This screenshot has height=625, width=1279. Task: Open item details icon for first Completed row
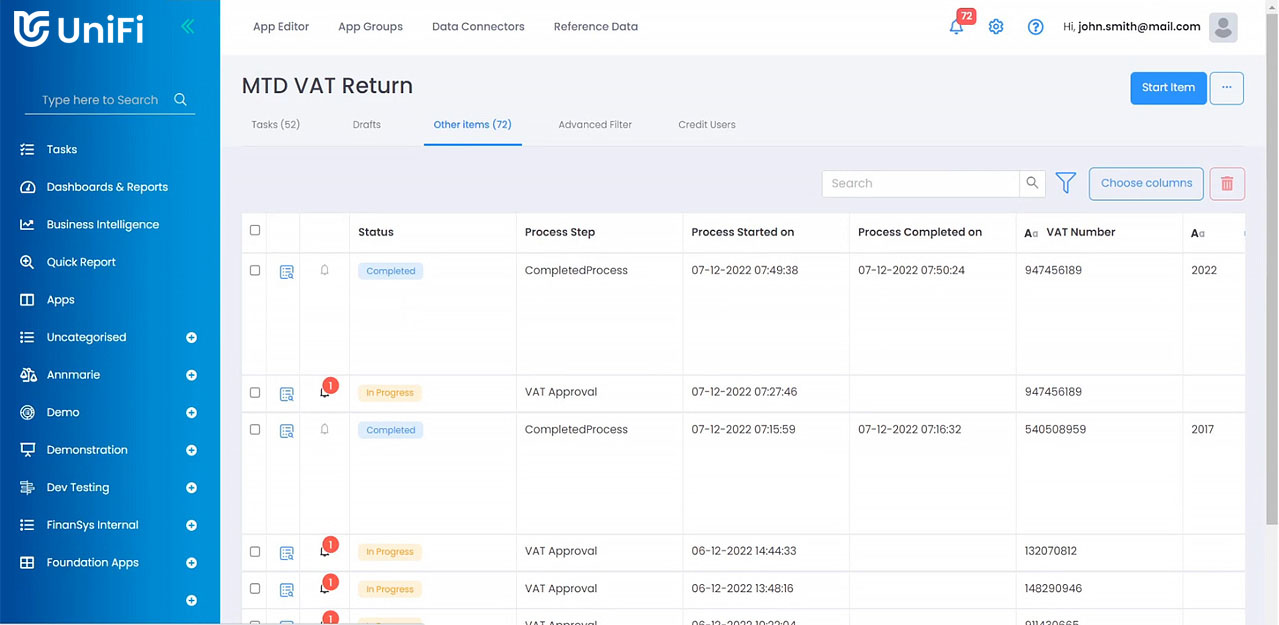[287, 271]
